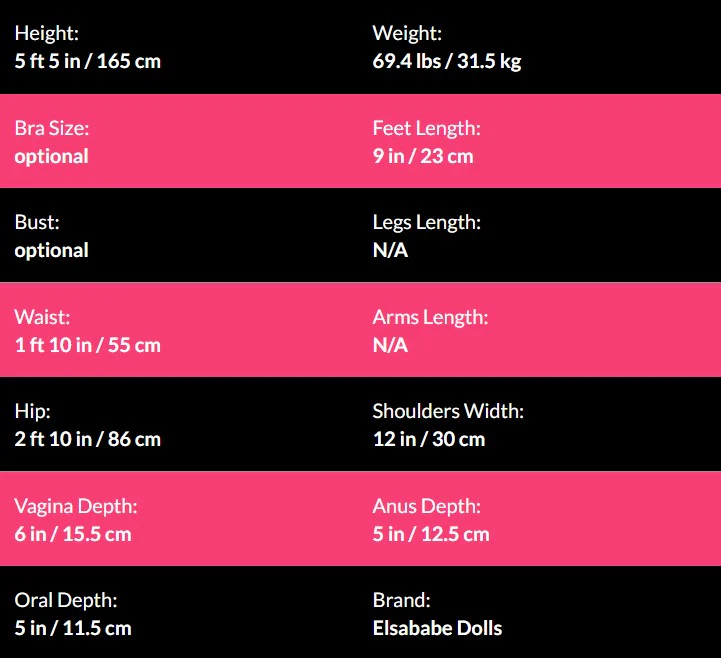
Task: Click the Waist label
Action: pyautogui.click(x=42, y=317)
